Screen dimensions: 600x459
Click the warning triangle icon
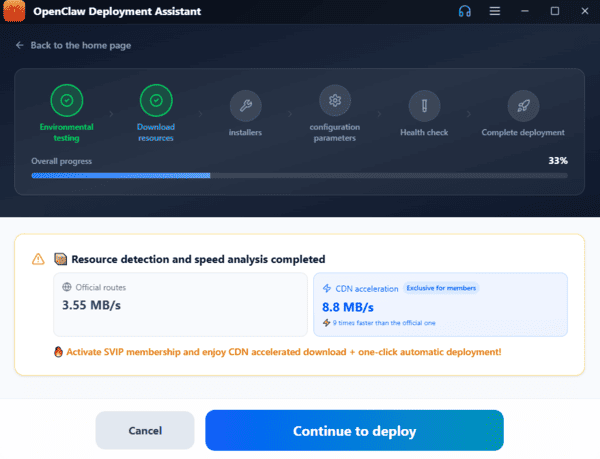click(x=38, y=259)
